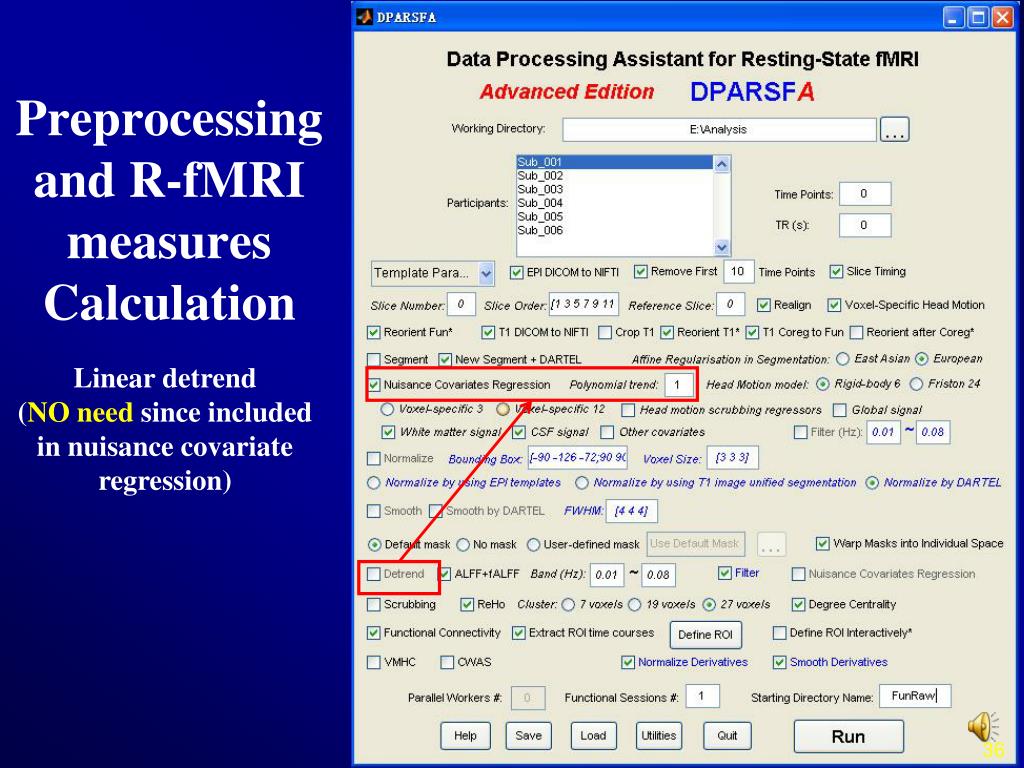Click the Polynomial trend value field
The width and height of the screenshot is (1024, 768).
[x=679, y=385]
